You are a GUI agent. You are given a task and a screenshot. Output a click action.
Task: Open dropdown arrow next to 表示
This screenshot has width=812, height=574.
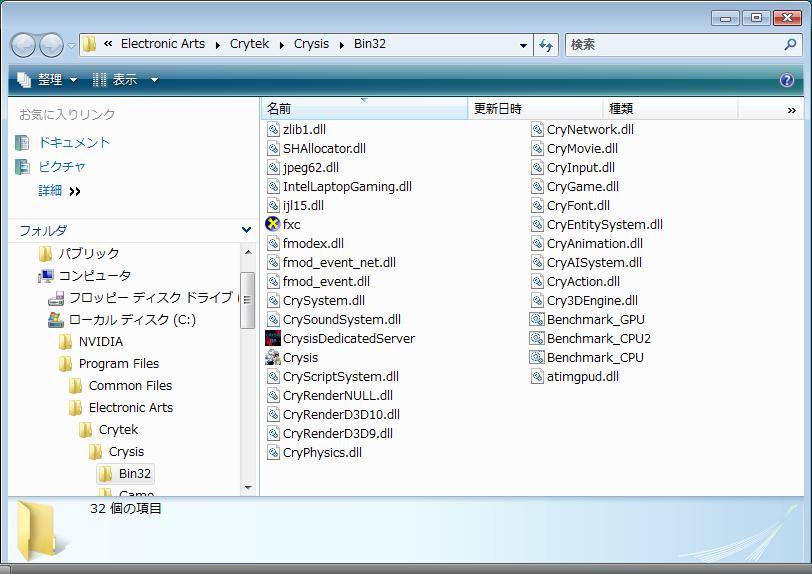tap(154, 80)
